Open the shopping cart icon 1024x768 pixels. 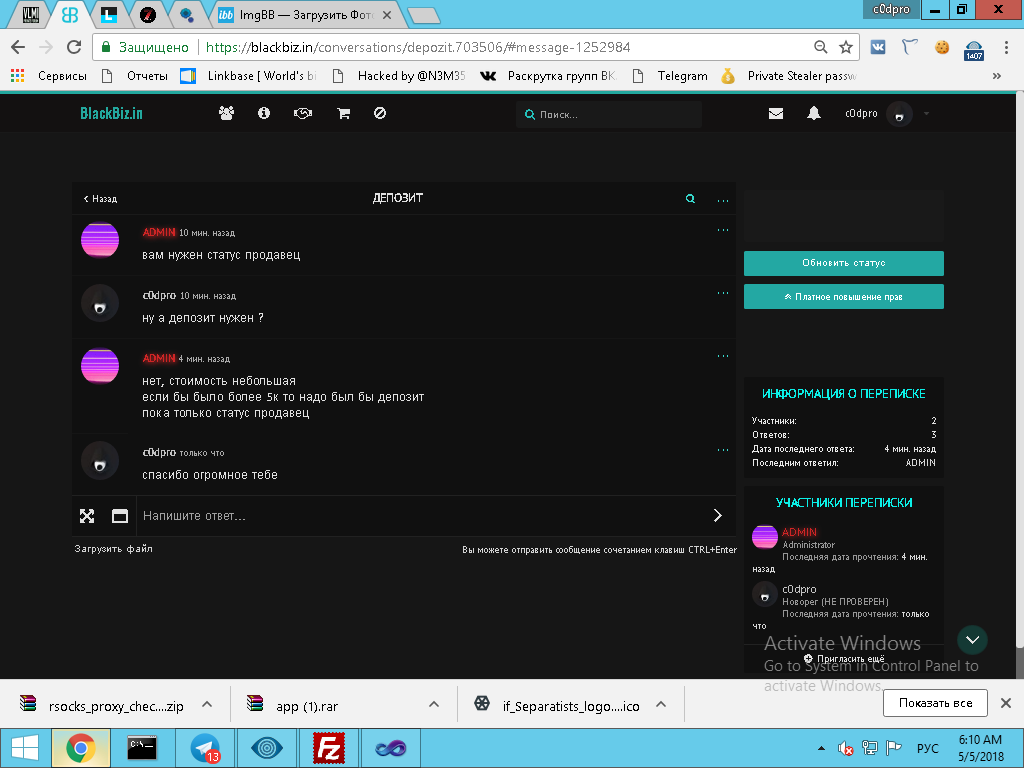[343, 114]
